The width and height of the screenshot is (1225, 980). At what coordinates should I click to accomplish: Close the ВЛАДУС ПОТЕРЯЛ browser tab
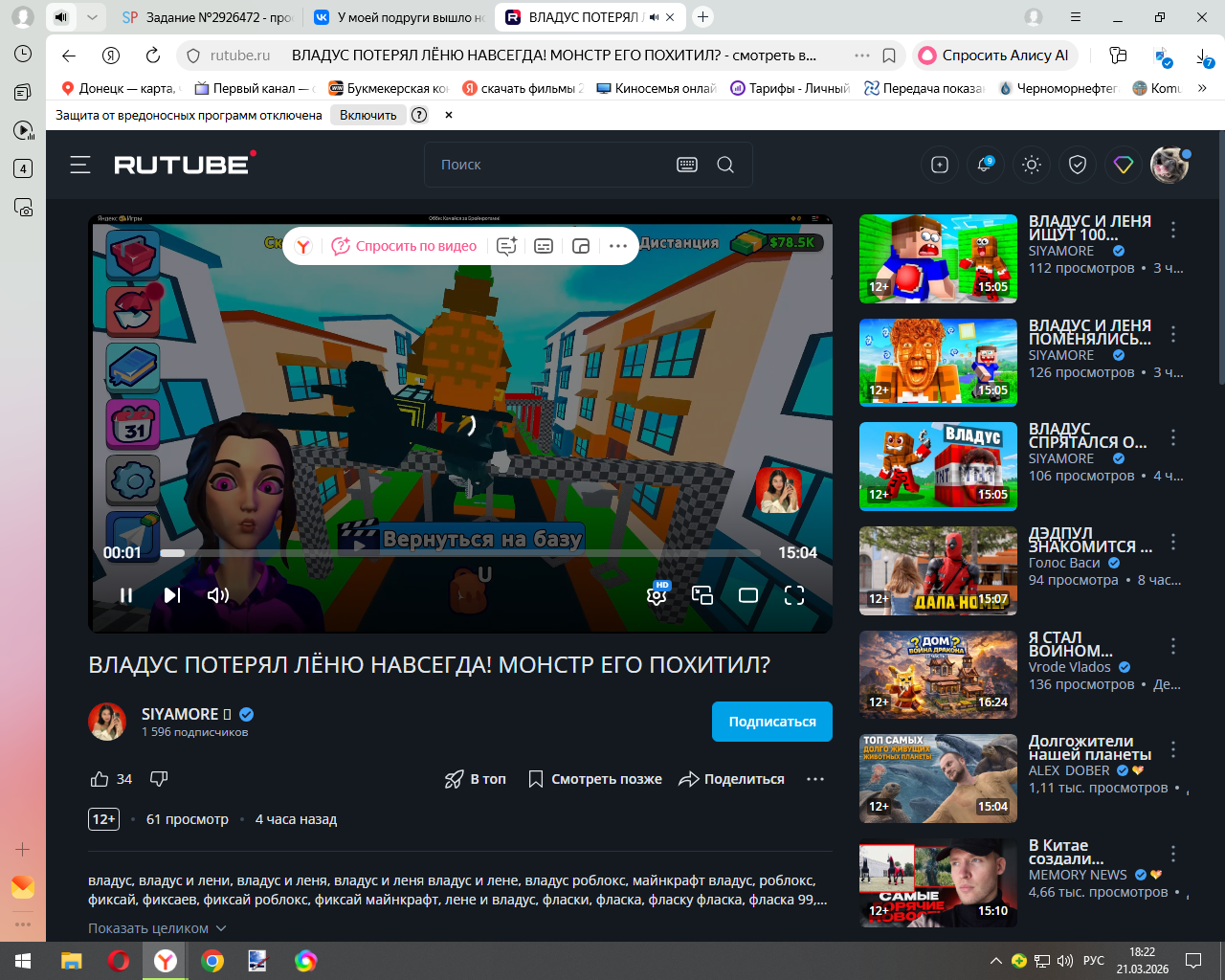point(669,17)
